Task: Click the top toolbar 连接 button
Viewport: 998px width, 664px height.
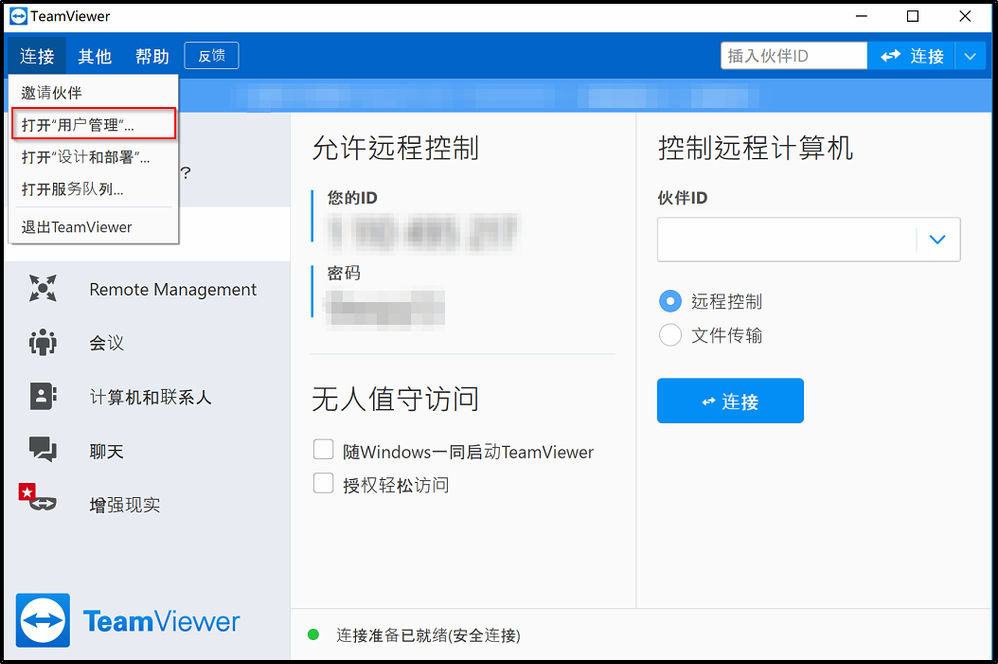Action: [911, 56]
